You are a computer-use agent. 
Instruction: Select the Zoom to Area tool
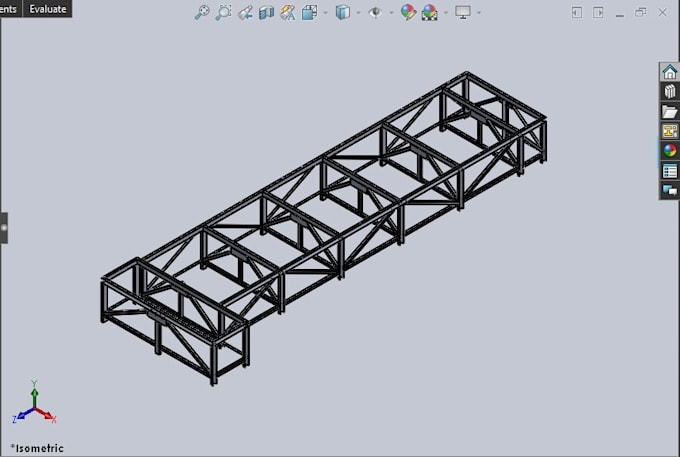coord(223,12)
